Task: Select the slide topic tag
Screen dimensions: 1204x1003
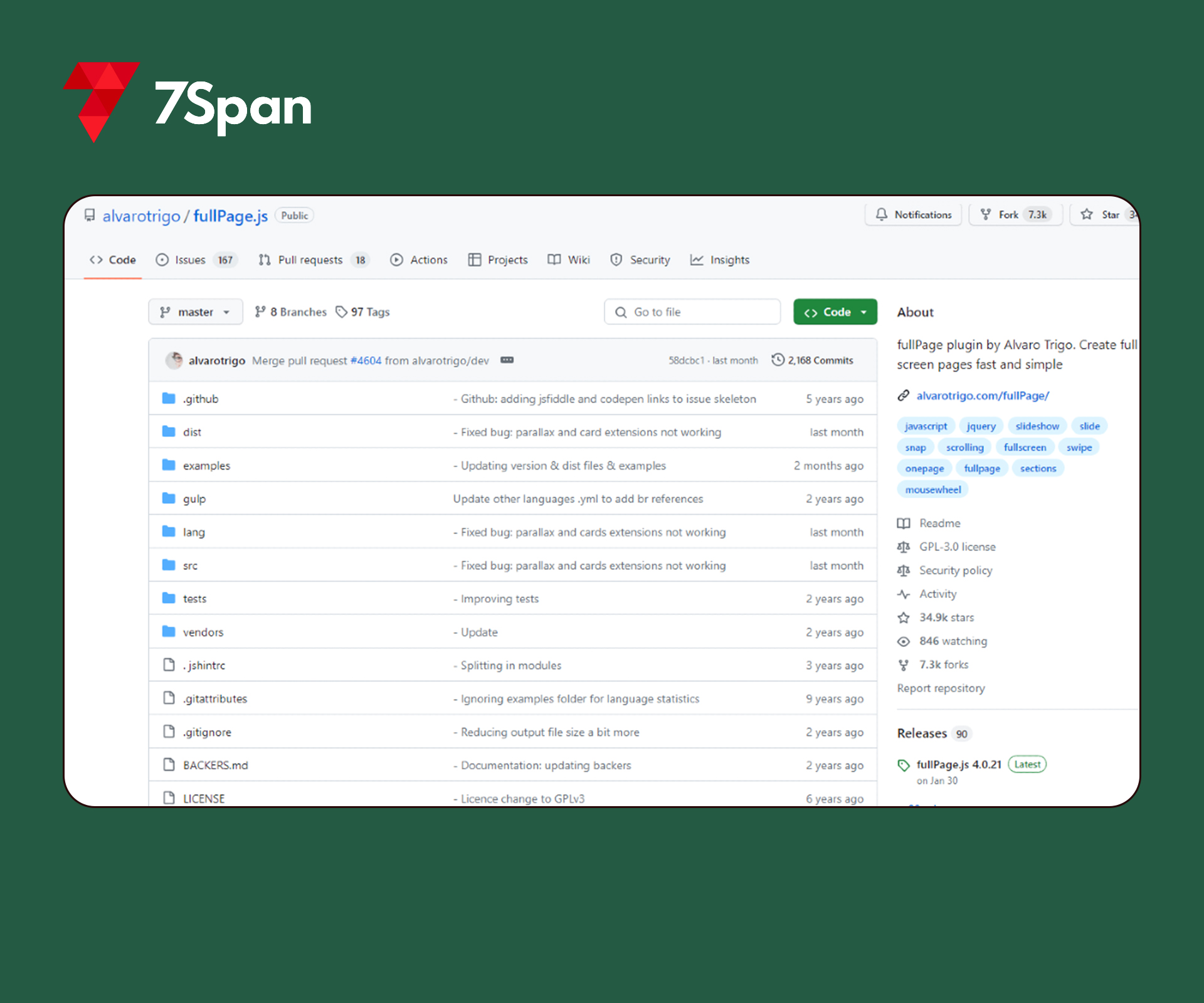Action: click(x=1090, y=426)
